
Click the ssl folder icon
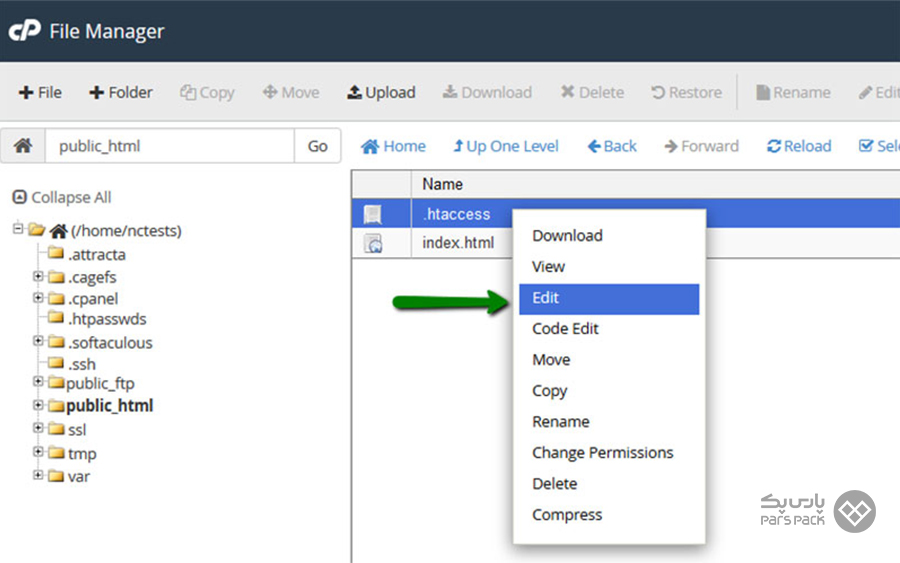[56, 429]
